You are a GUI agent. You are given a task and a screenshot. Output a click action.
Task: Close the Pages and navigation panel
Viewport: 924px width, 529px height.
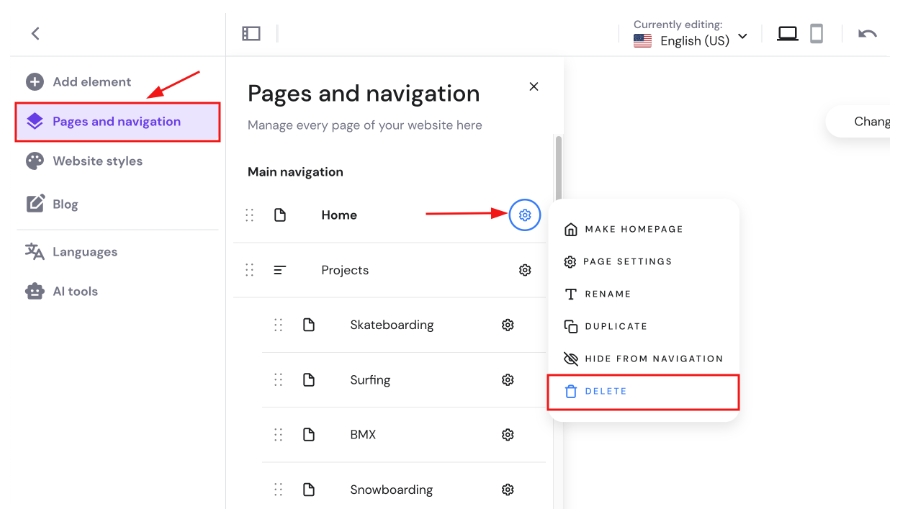[534, 87]
